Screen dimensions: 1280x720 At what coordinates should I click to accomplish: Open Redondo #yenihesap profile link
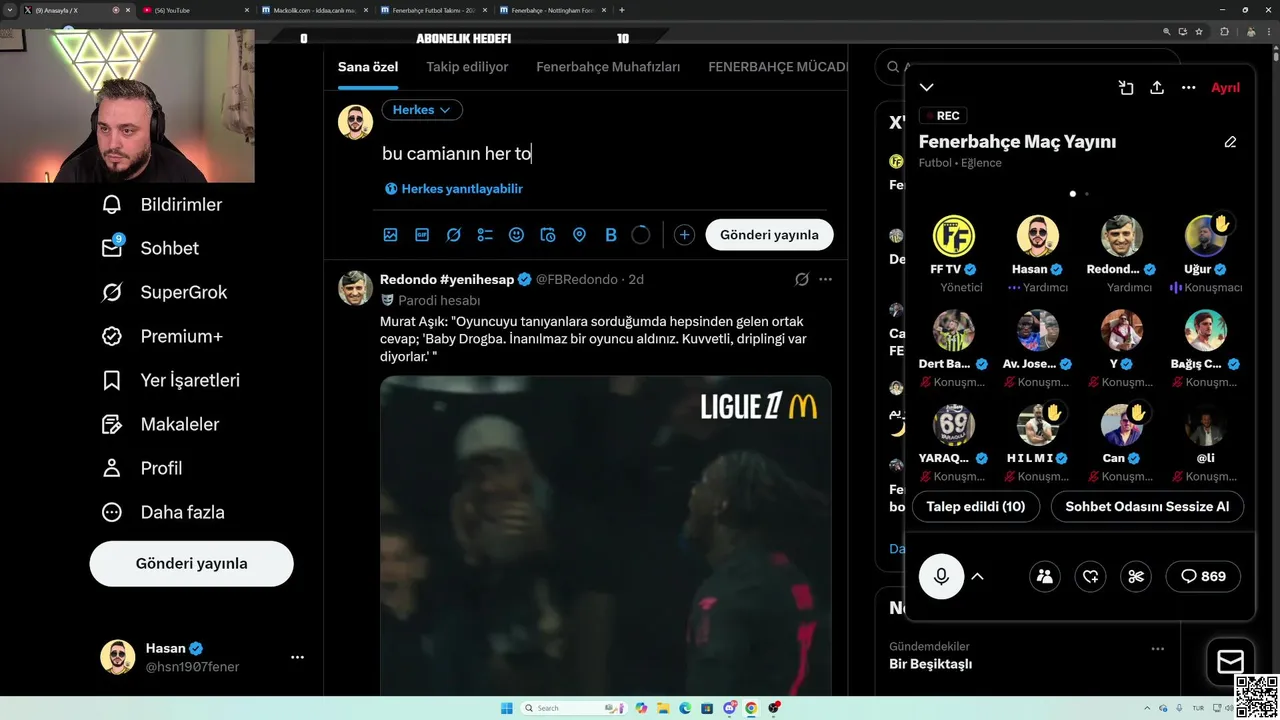point(448,279)
